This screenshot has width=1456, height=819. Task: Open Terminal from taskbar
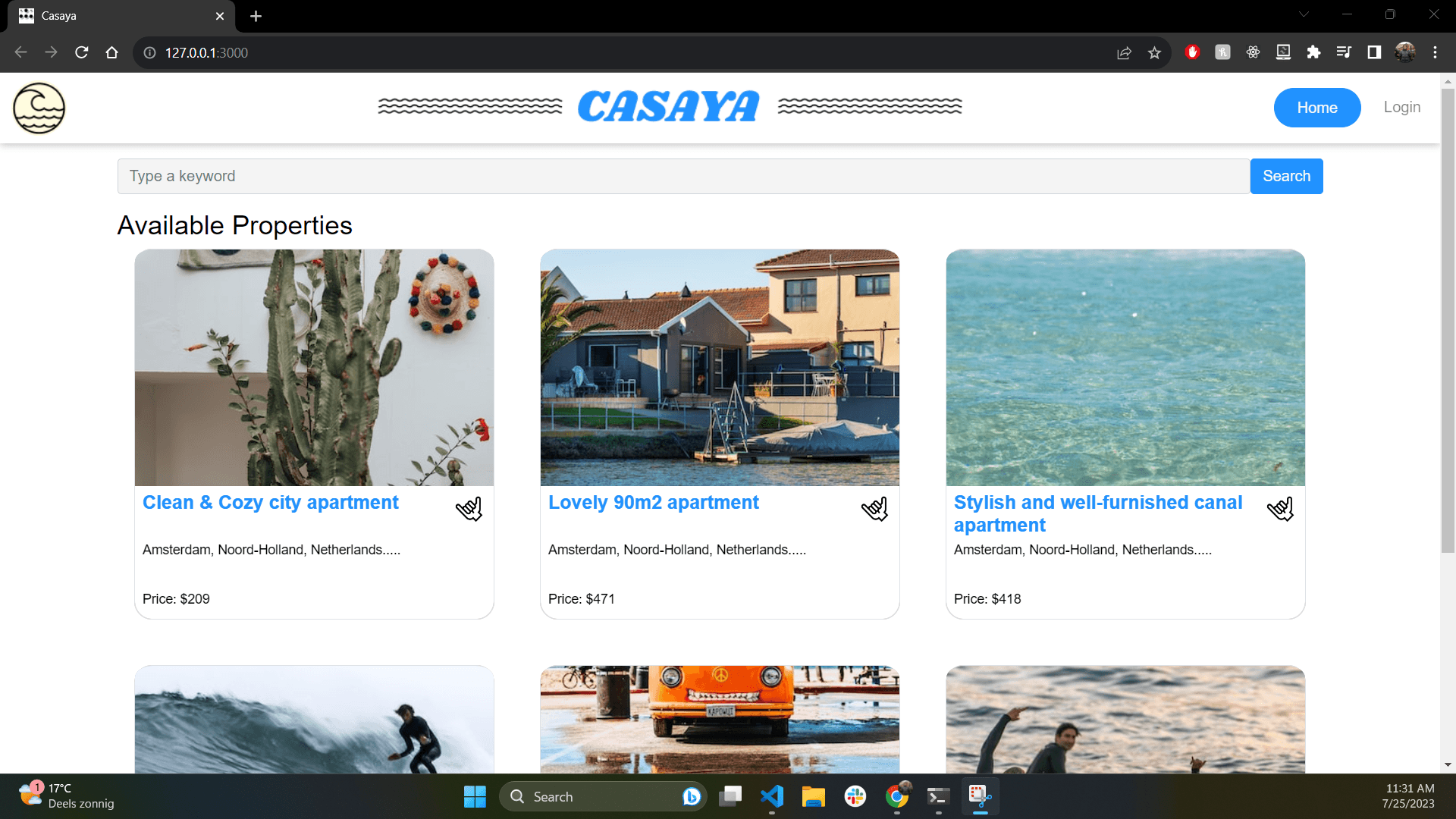pyautogui.click(x=938, y=796)
